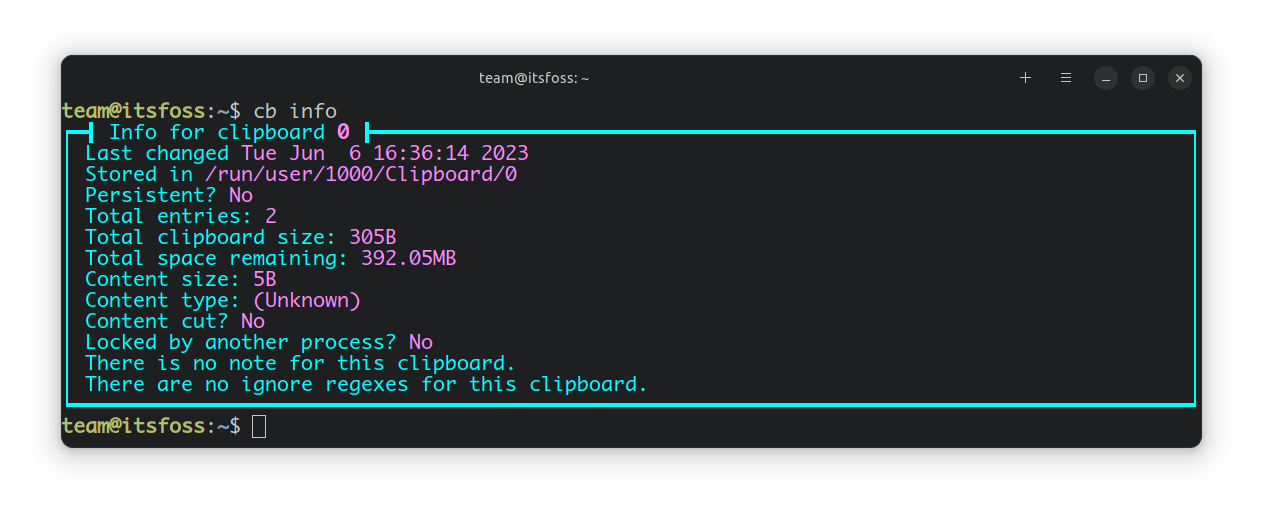Click the cursor at the bottom prompt
This screenshot has height=515, width=1263.
259,426
